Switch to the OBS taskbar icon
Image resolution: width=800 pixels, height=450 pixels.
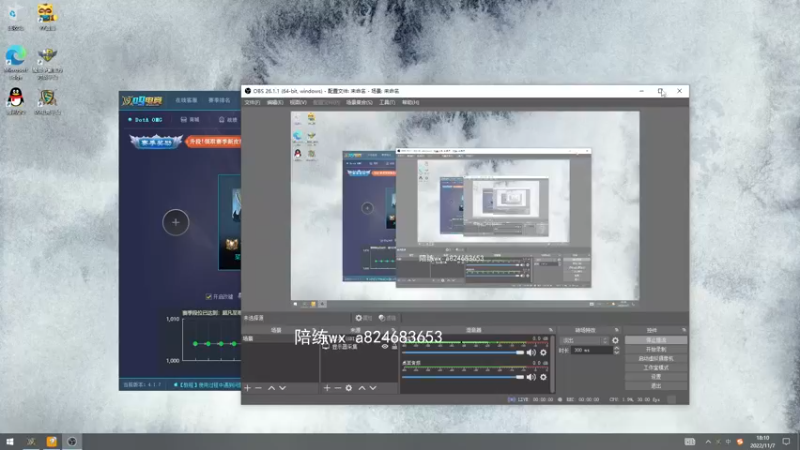click(72, 442)
